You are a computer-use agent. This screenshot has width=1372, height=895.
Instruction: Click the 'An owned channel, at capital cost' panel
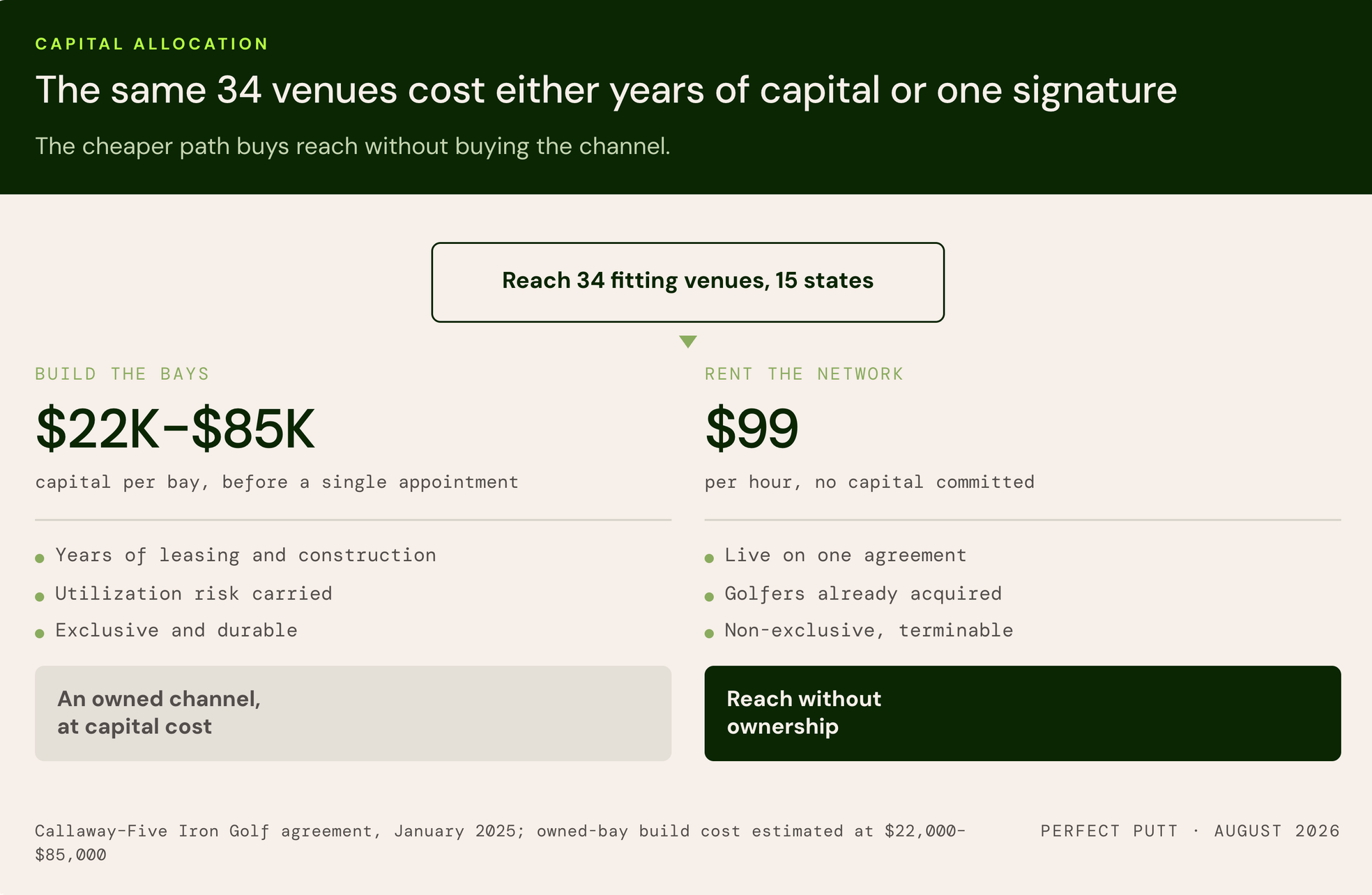click(353, 713)
